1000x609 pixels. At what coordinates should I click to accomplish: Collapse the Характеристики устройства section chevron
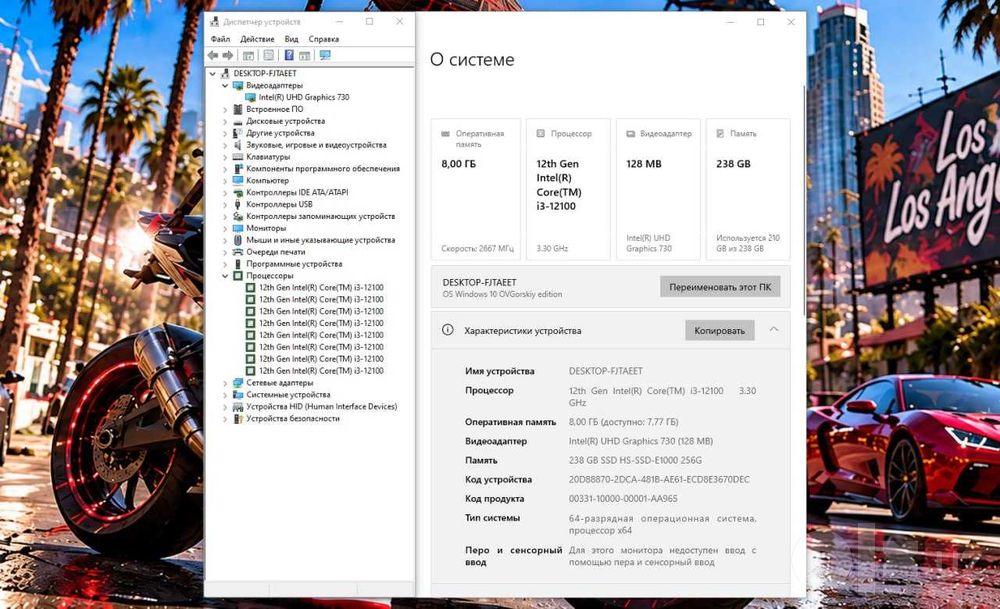(774, 330)
